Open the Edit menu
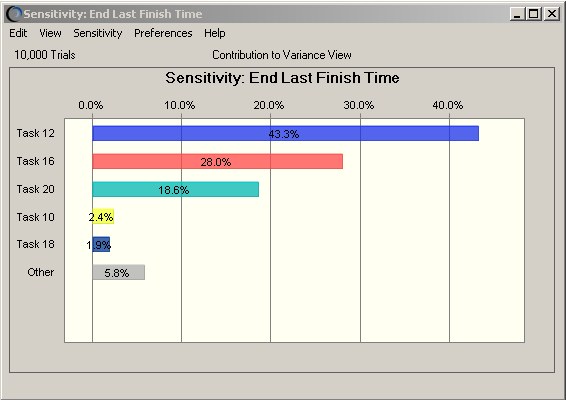Image resolution: width=566 pixels, height=400 pixels. pos(18,33)
